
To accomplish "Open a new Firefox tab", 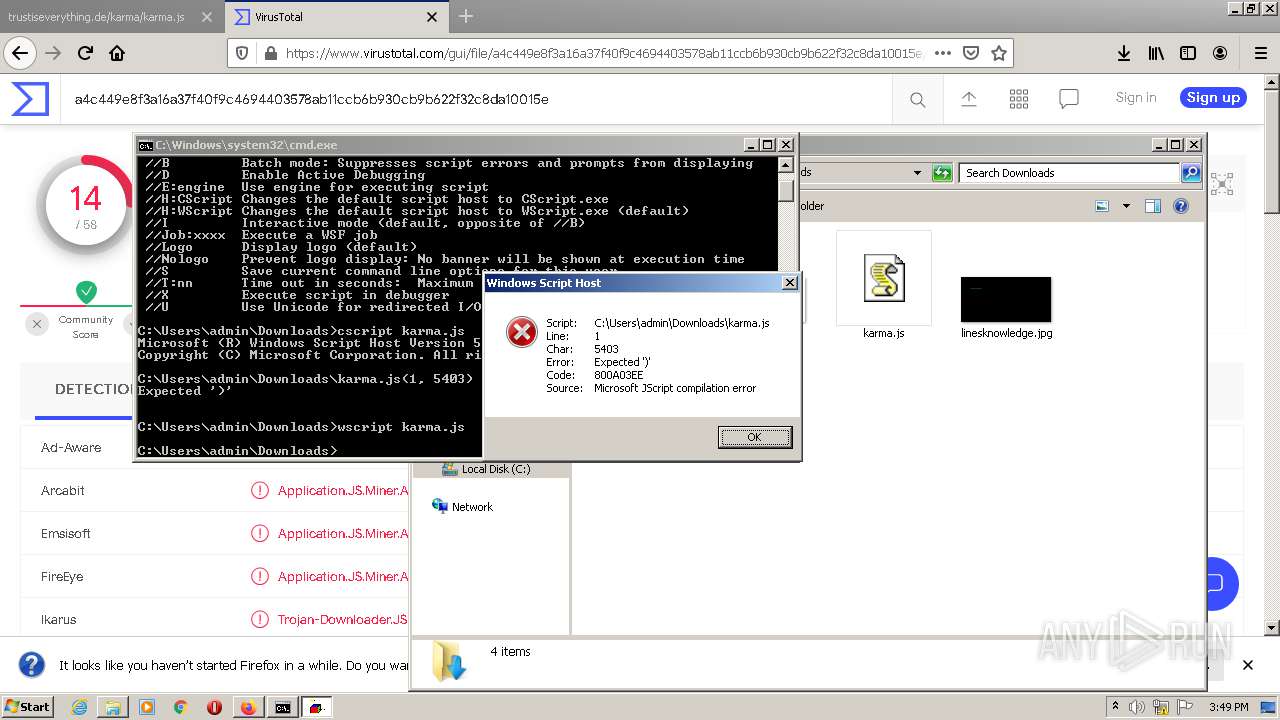I will click(x=466, y=16).
